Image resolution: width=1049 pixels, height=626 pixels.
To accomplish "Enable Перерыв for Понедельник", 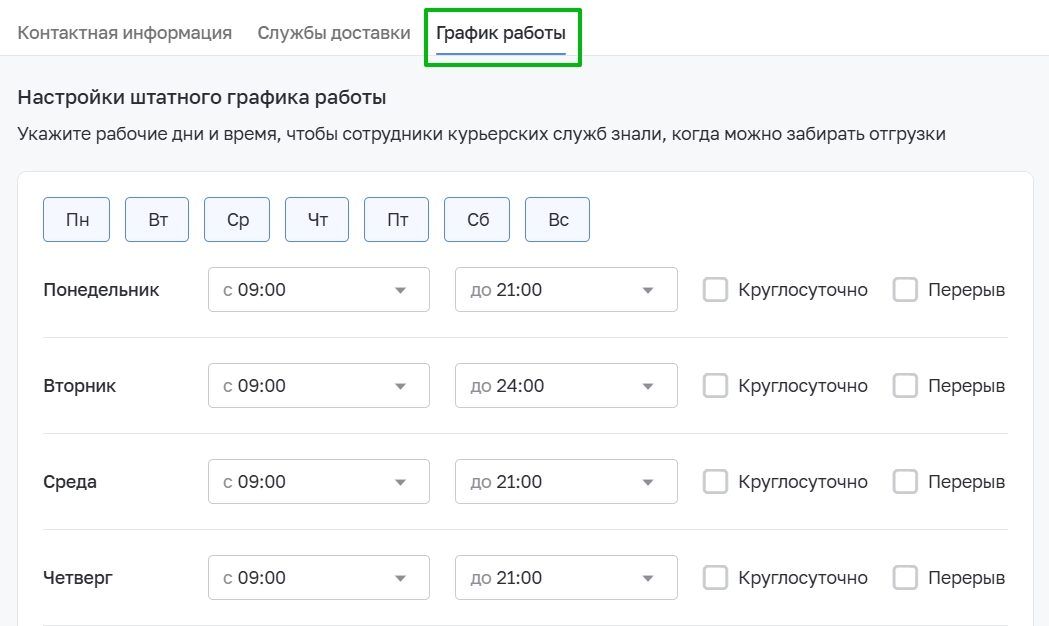I will click(905, 290).
